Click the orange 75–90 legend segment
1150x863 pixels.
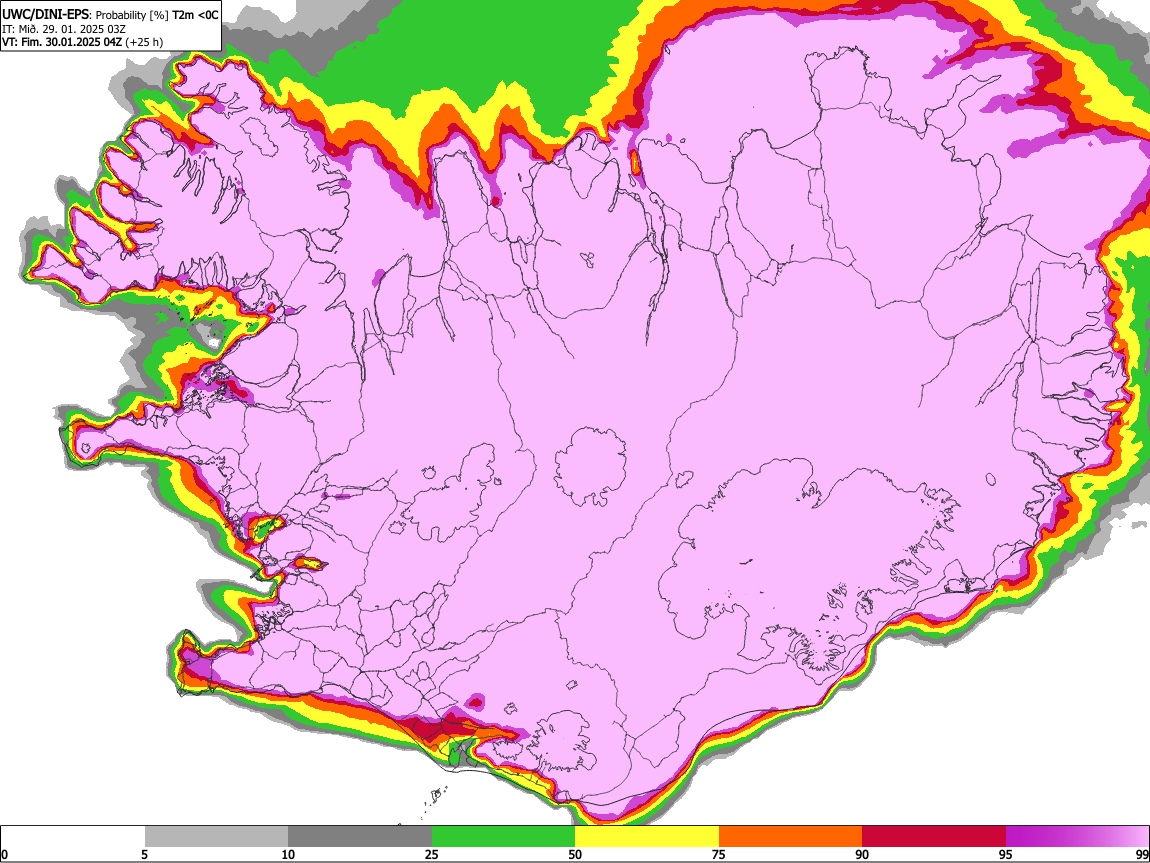[x=790, y=837]
